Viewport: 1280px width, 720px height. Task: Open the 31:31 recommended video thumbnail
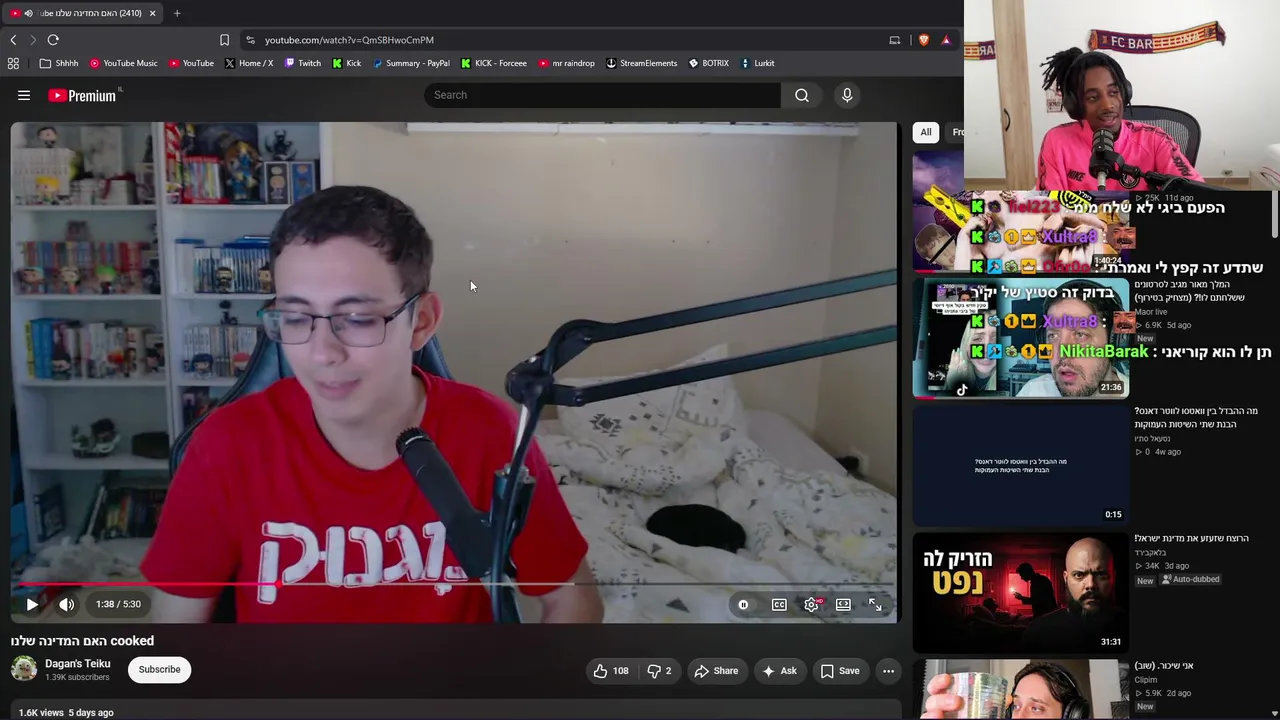[x=1020, y=592]
